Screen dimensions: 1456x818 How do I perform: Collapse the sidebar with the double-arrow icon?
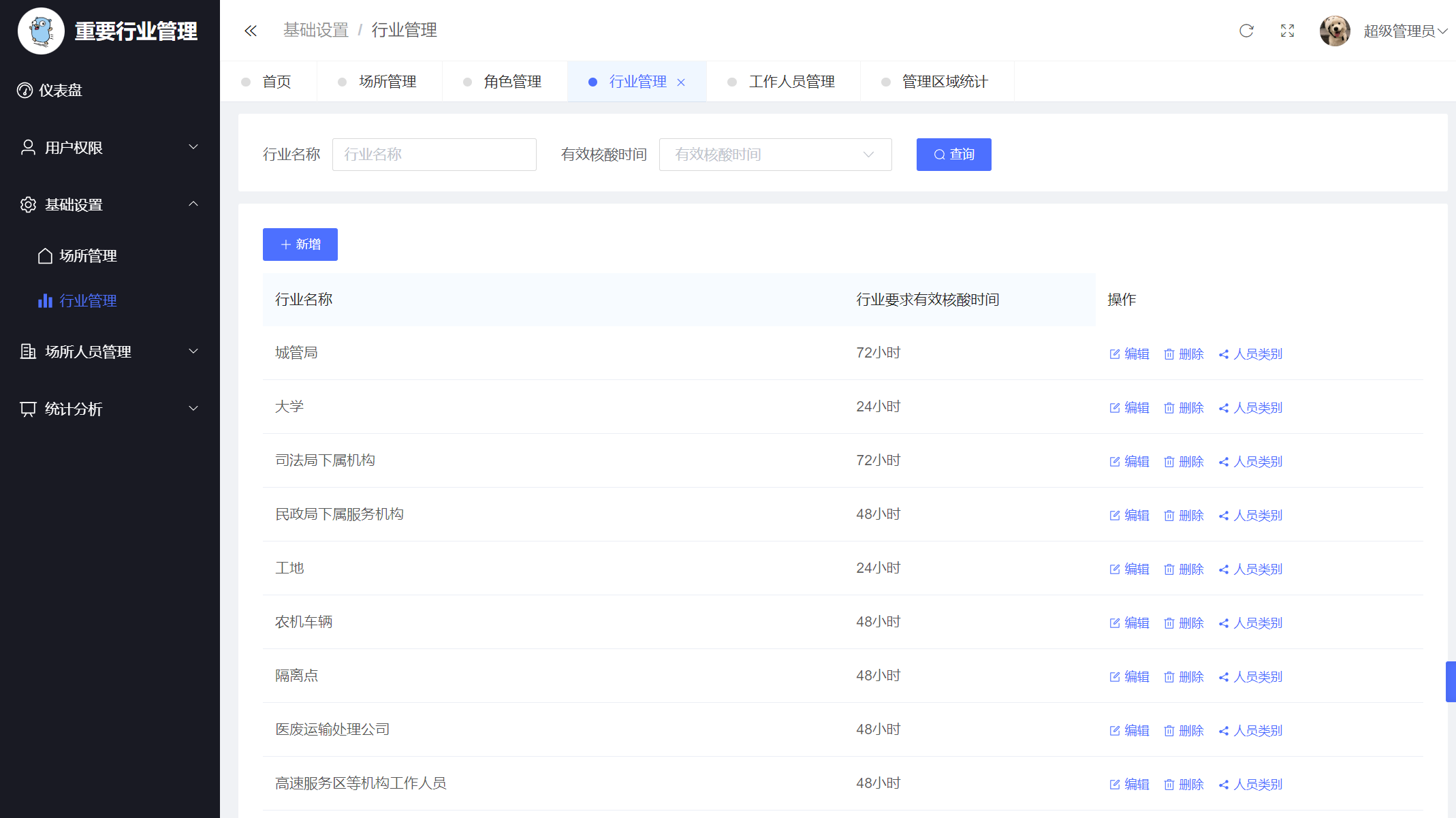coord(251,31)
